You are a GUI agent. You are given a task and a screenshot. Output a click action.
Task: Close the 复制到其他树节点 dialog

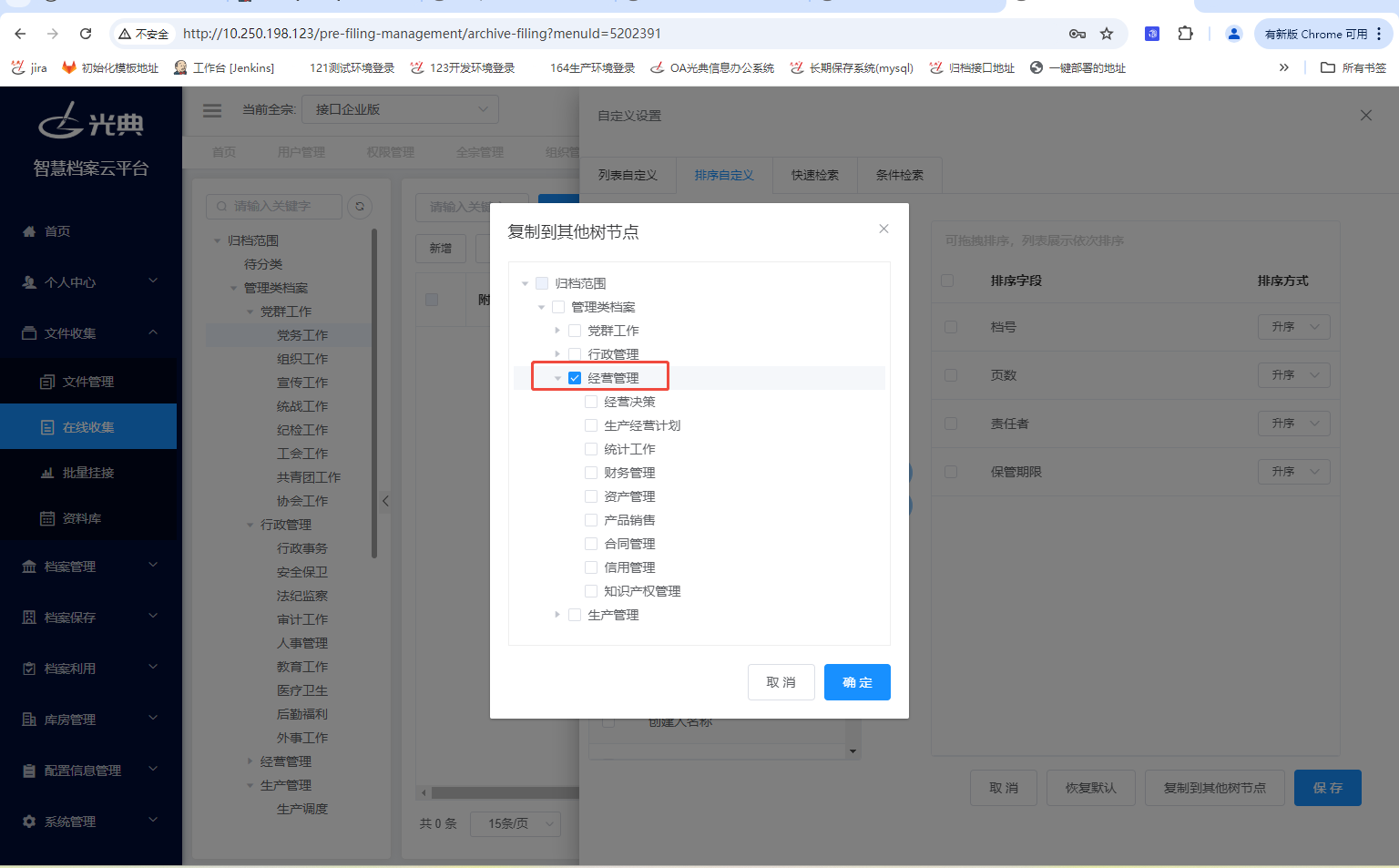point(883,229)
